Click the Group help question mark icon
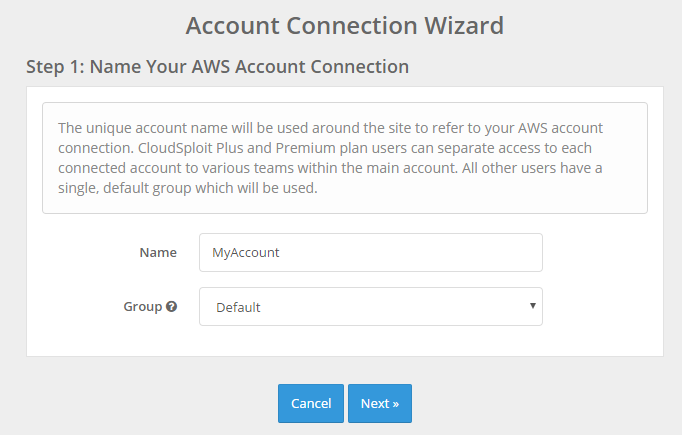 pyautogui.click(x=171, y=306)
